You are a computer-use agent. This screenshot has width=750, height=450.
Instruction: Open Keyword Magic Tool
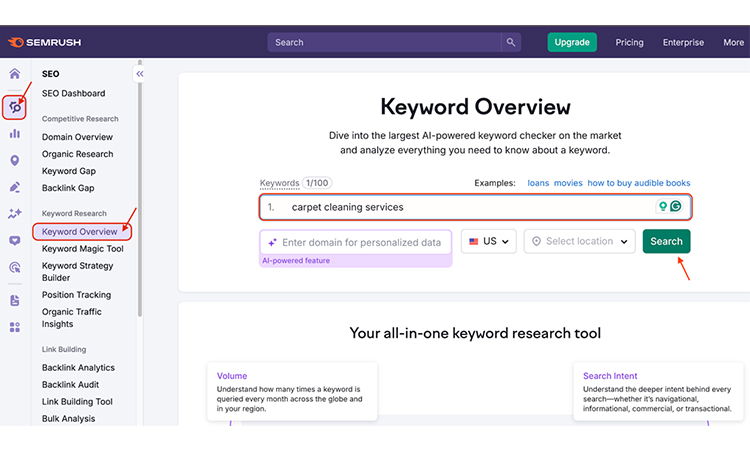(x=82, y=249)
